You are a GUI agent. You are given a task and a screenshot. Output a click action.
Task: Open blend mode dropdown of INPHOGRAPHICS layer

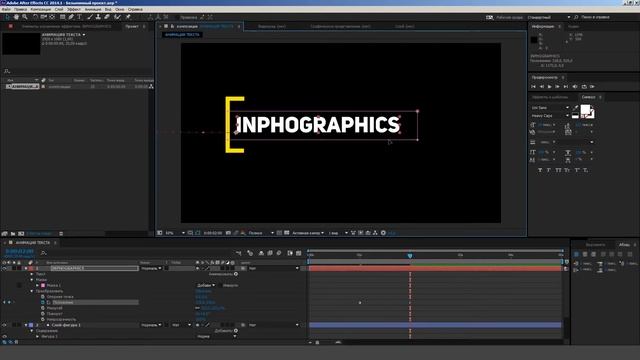coord(151,269)
